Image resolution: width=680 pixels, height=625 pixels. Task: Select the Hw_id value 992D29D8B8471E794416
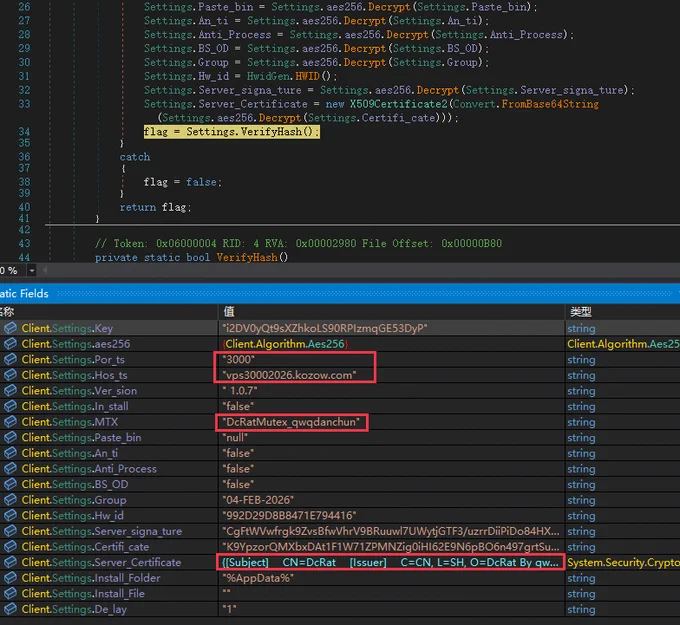click(289, 516)
